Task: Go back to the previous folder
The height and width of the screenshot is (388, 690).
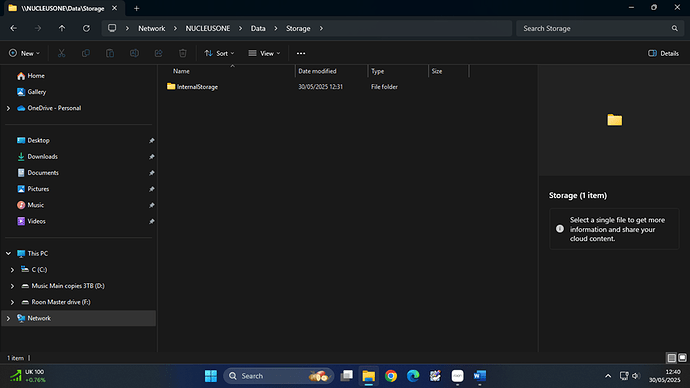Action: (14, 28)
